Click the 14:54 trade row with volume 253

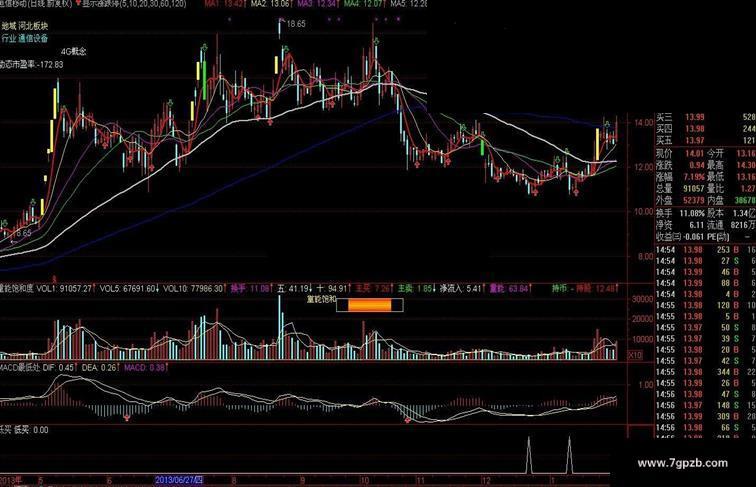point(705,250)
